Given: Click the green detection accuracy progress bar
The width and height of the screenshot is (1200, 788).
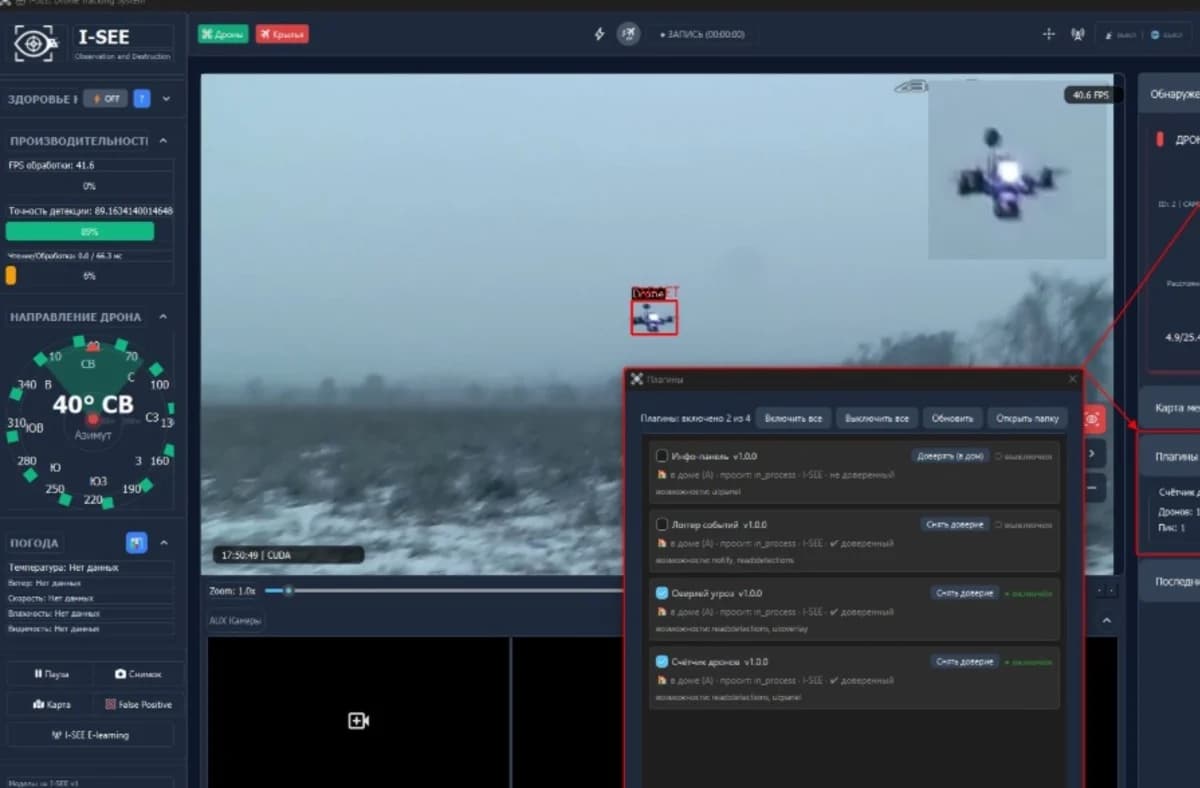Looking at the screenshot, I should pos(80,232).
